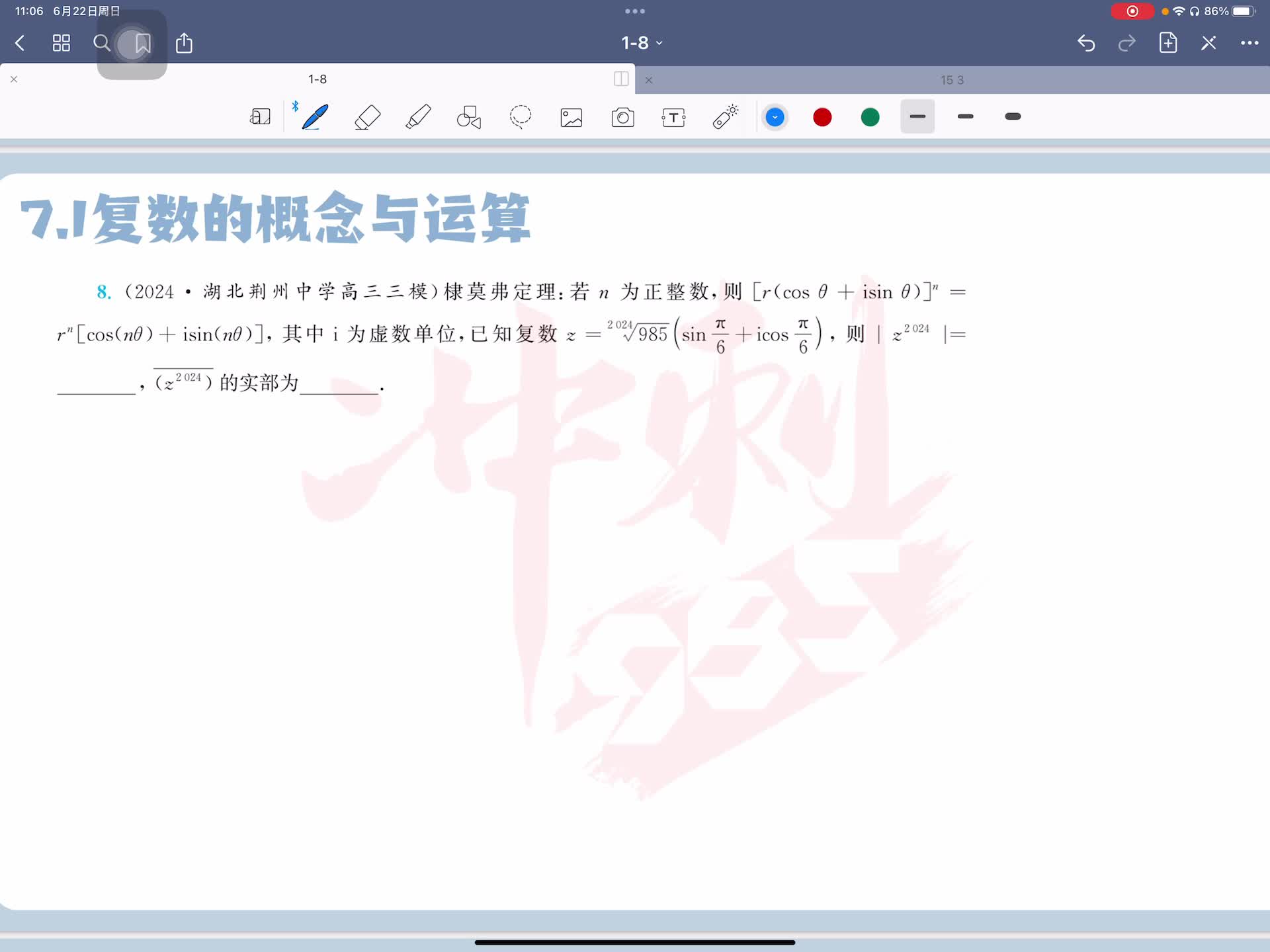The image size is (1270, 952).
Task: Open the blue pen color options
Action: [775, 117]
